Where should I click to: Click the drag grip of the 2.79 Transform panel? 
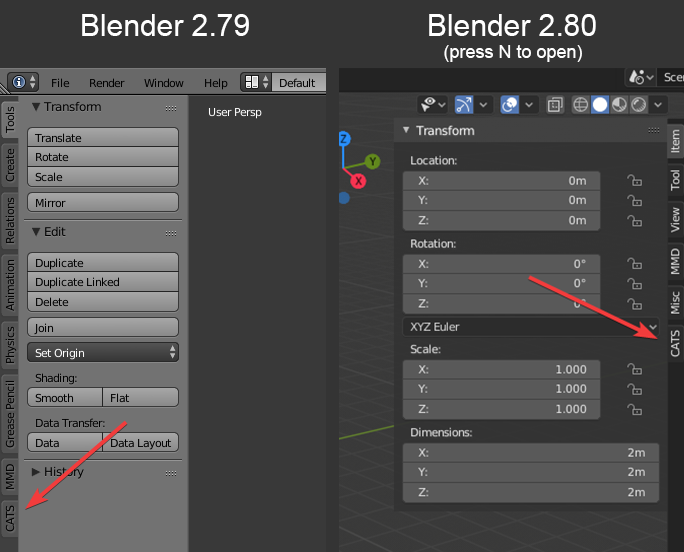[171, 108]
